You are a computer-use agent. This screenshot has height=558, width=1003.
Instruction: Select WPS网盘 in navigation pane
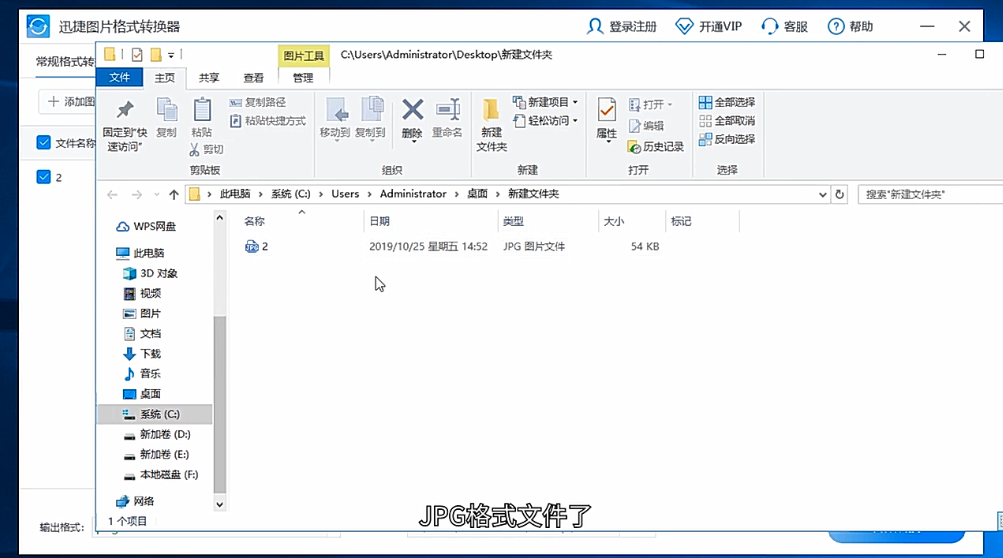[x=146, y=227]
